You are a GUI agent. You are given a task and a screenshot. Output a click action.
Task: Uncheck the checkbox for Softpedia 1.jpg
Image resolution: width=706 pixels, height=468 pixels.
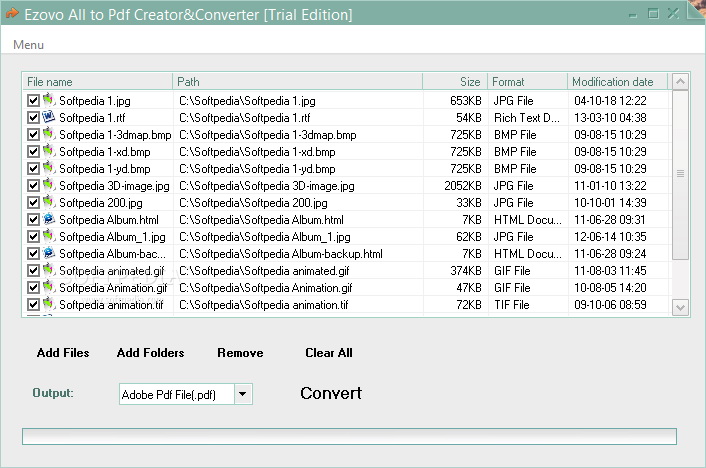(x=33, y=100)
